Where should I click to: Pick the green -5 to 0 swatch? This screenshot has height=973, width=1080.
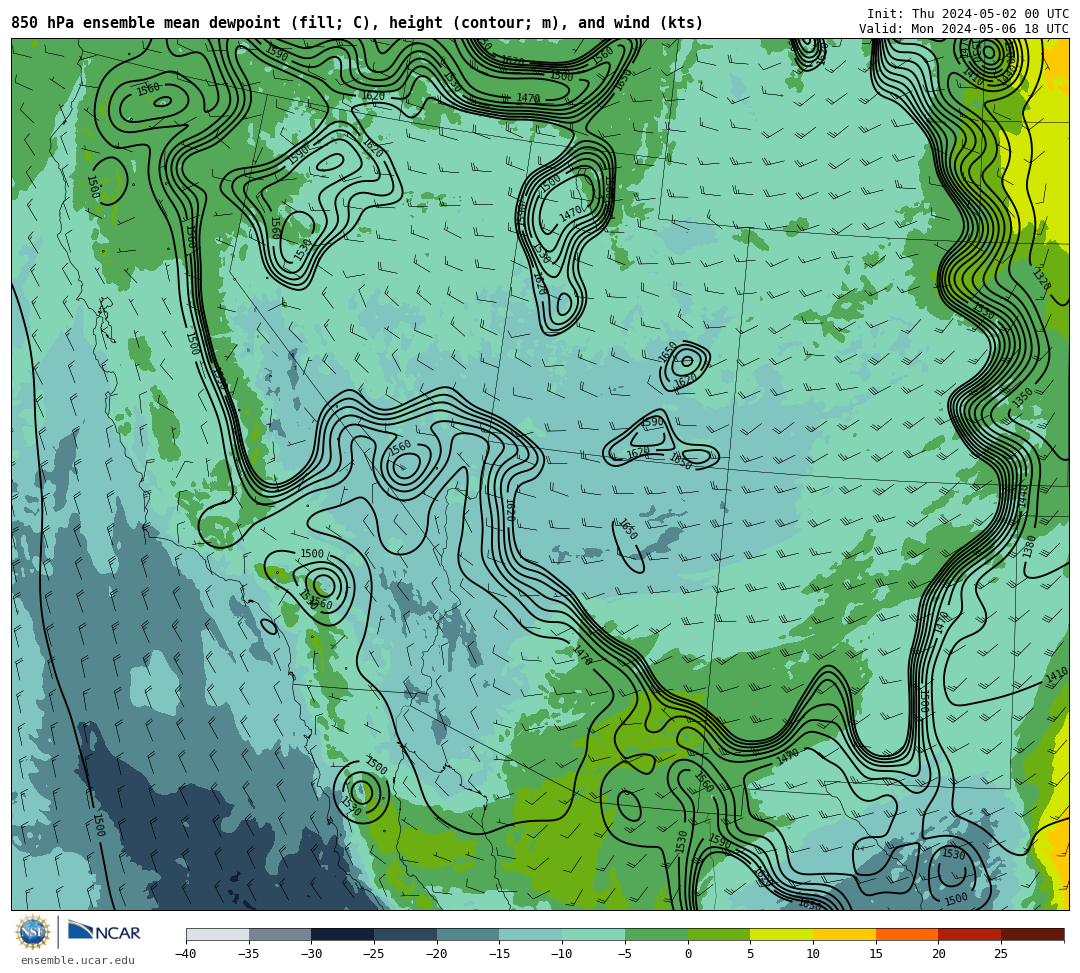tap(656, 934)
